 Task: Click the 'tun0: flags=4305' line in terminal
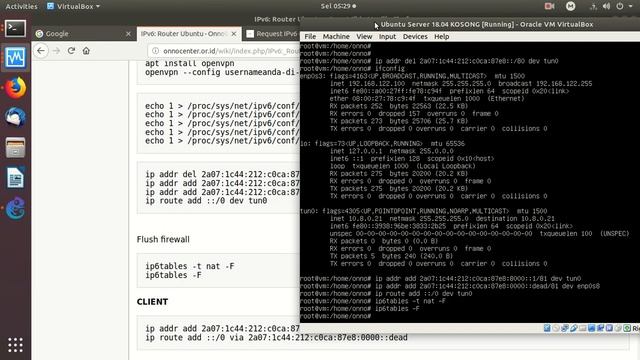tap(423, 211)
